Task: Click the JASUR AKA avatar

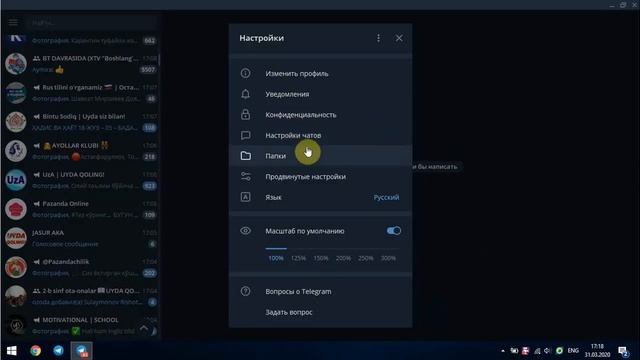Action: [16, 238]
